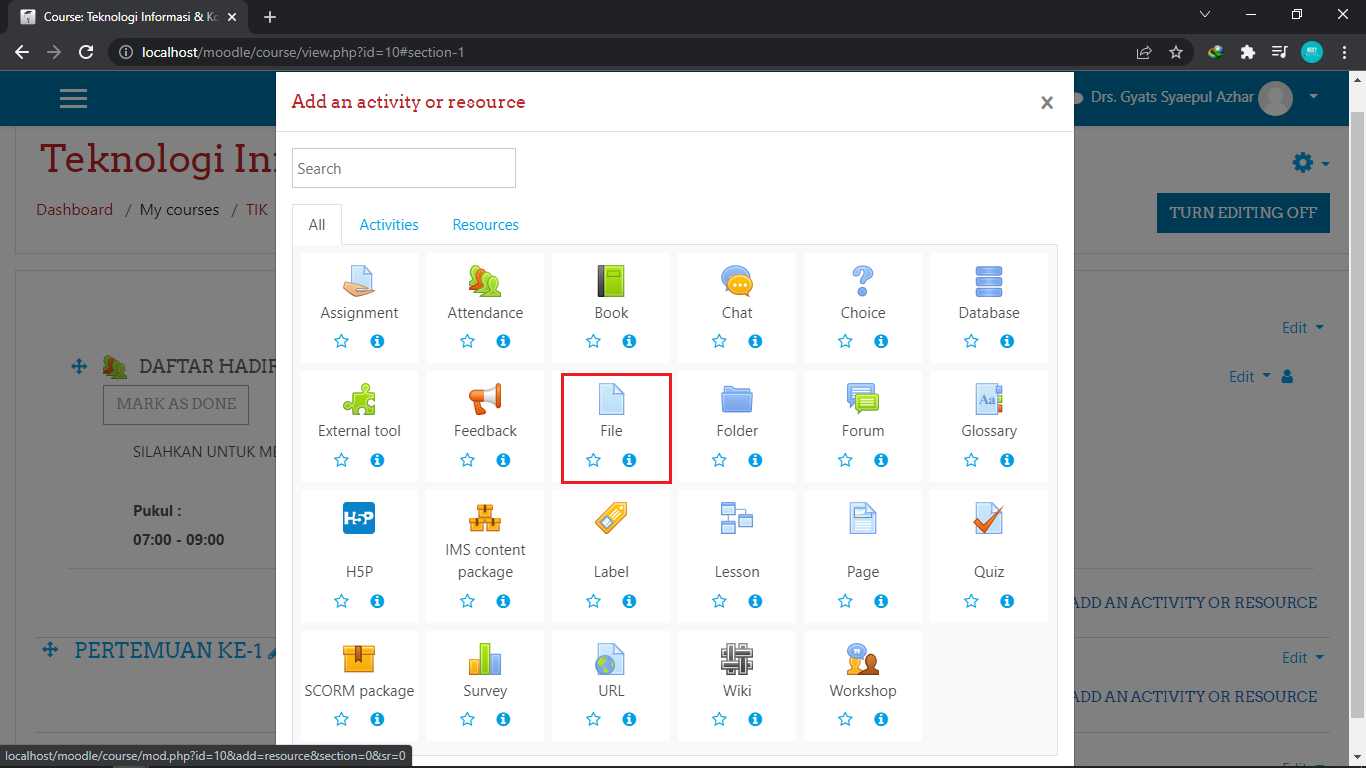Choose the Attendance activity icon

point(485,281)
